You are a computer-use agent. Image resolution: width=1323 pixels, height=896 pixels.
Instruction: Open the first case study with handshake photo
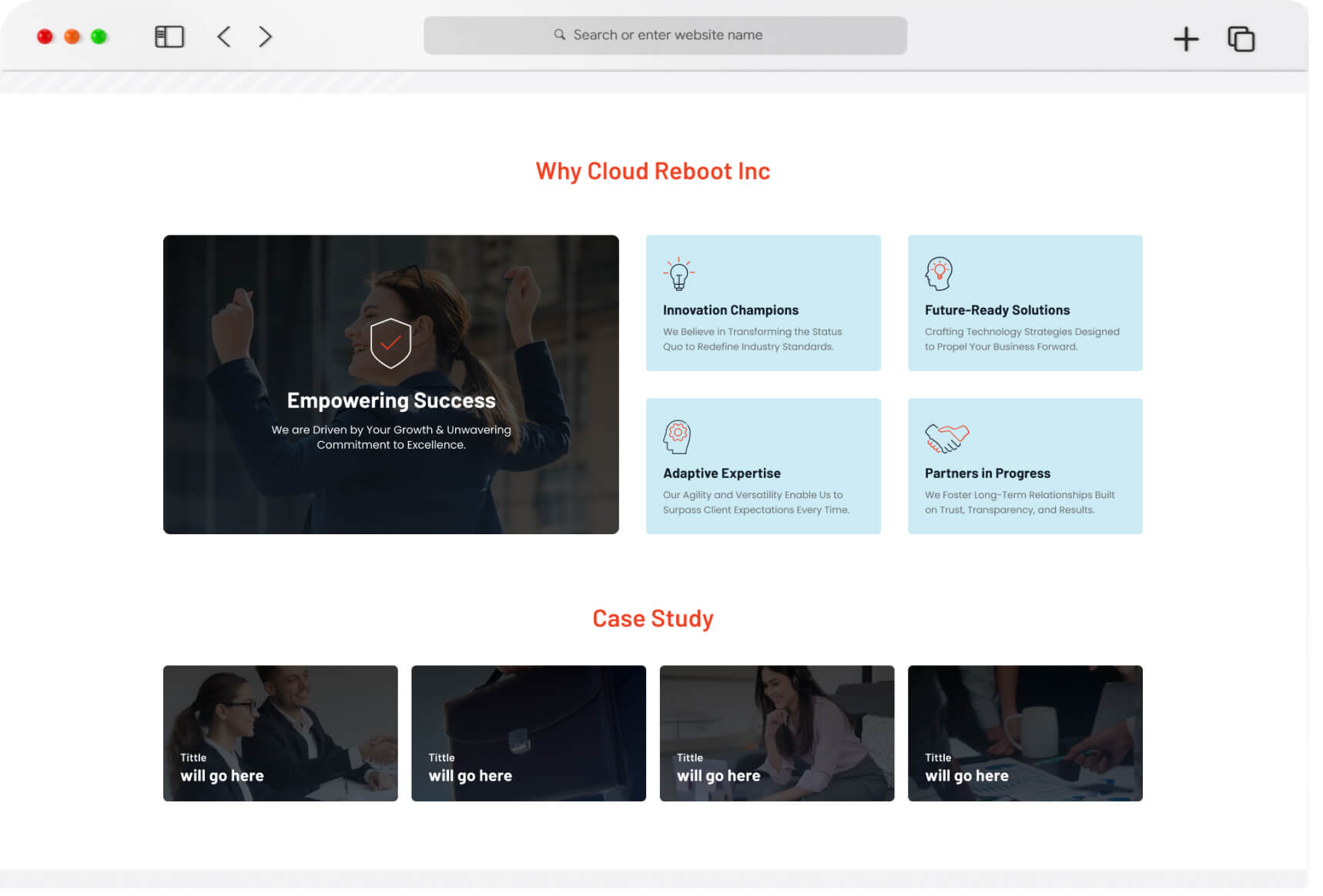(x=280, y=733)
